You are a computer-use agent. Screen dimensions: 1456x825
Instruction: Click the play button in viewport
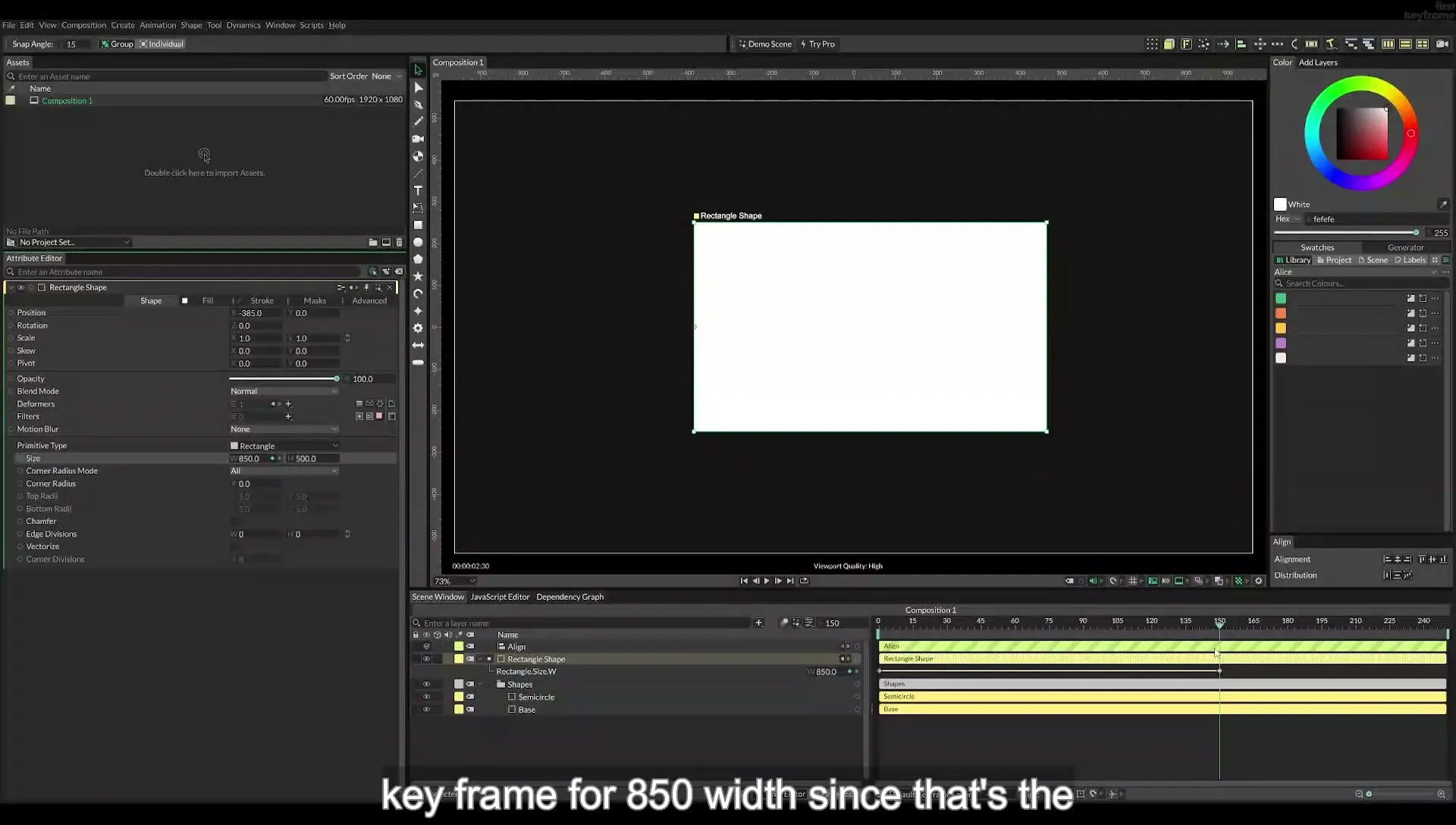pos(767,581)
